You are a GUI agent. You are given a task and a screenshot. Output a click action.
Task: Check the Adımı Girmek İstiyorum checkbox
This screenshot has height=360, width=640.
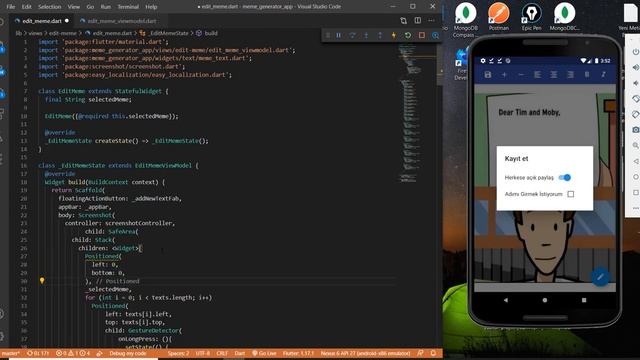pos(571,194)
